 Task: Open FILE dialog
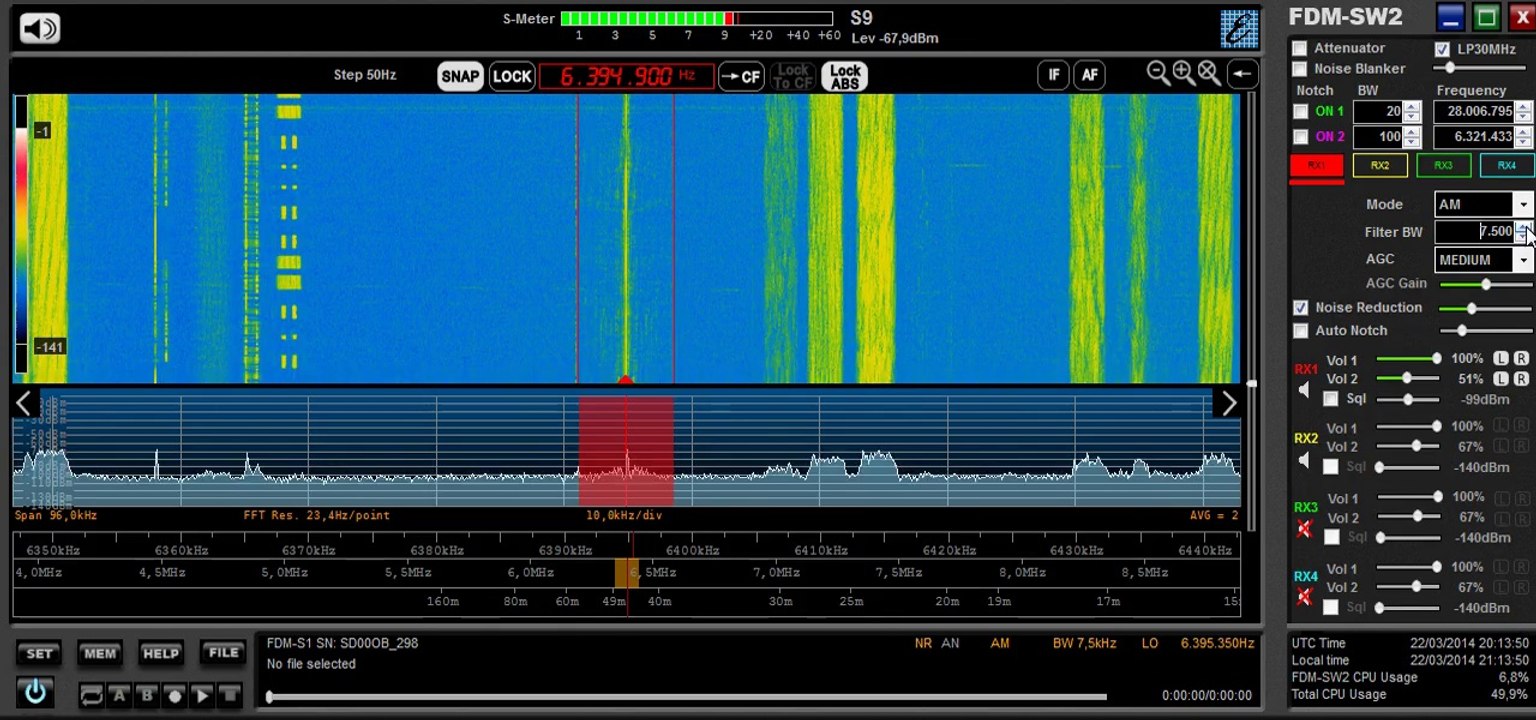tap(223, 653)
